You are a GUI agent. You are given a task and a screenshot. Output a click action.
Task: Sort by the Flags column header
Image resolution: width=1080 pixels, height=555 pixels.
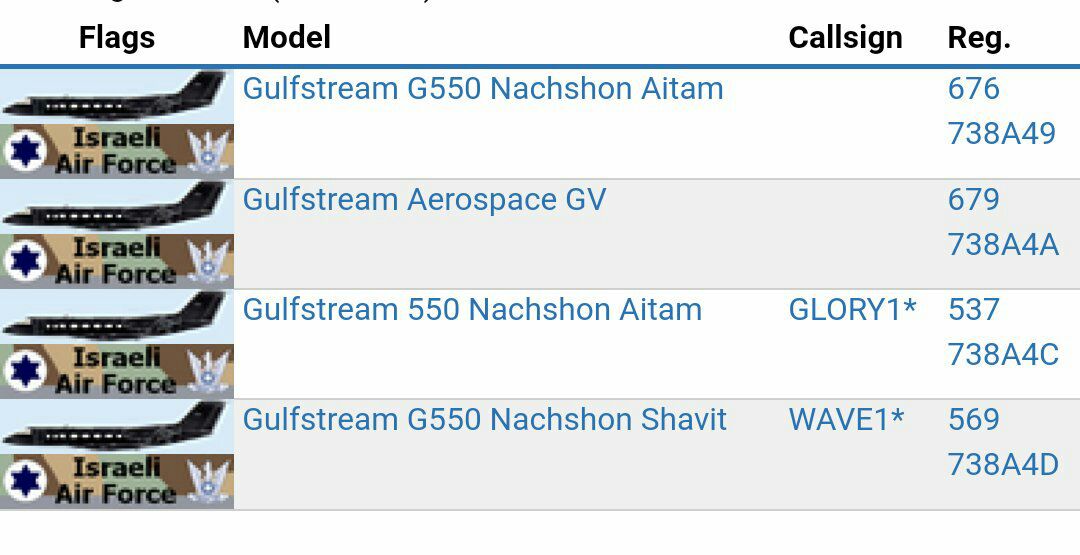pyautogui.click(x=117, y=37)
